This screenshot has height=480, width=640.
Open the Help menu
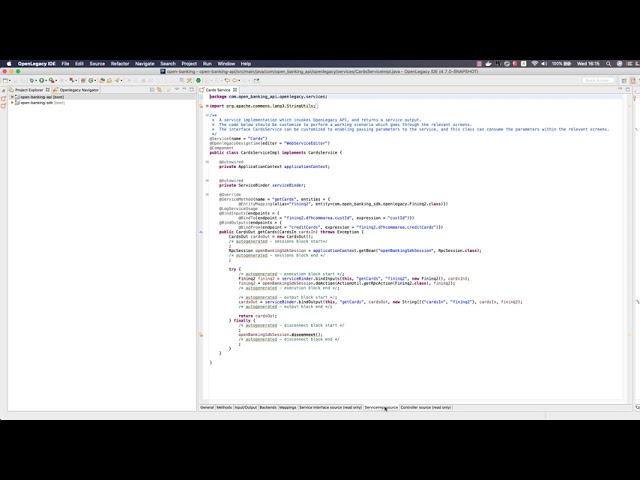click(245, 64)
